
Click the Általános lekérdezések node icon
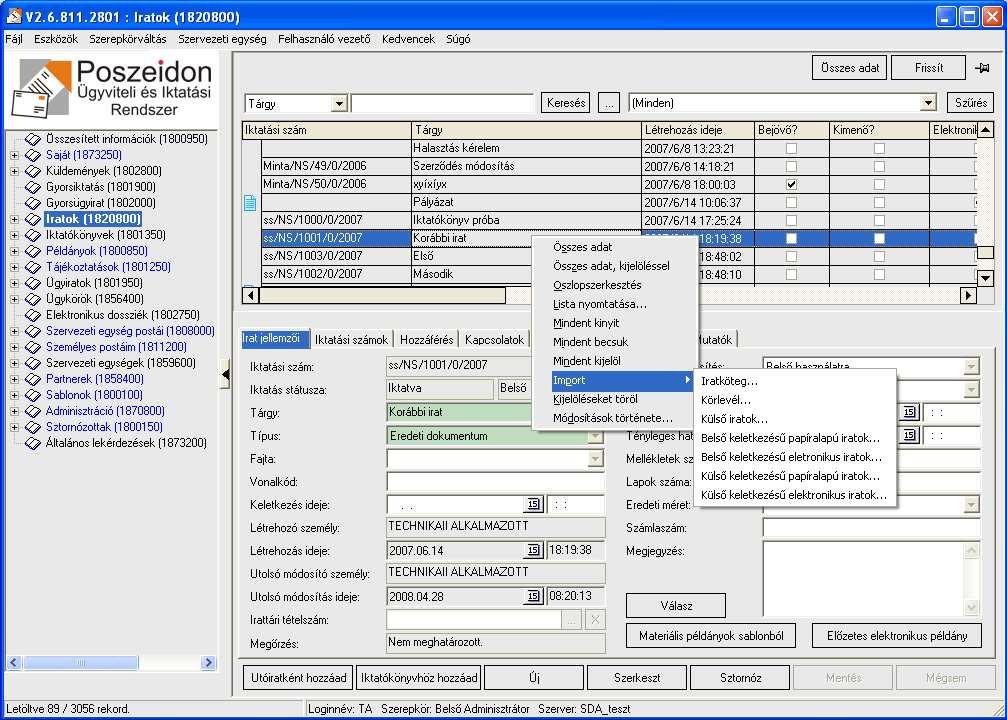[x=33, y=443]
